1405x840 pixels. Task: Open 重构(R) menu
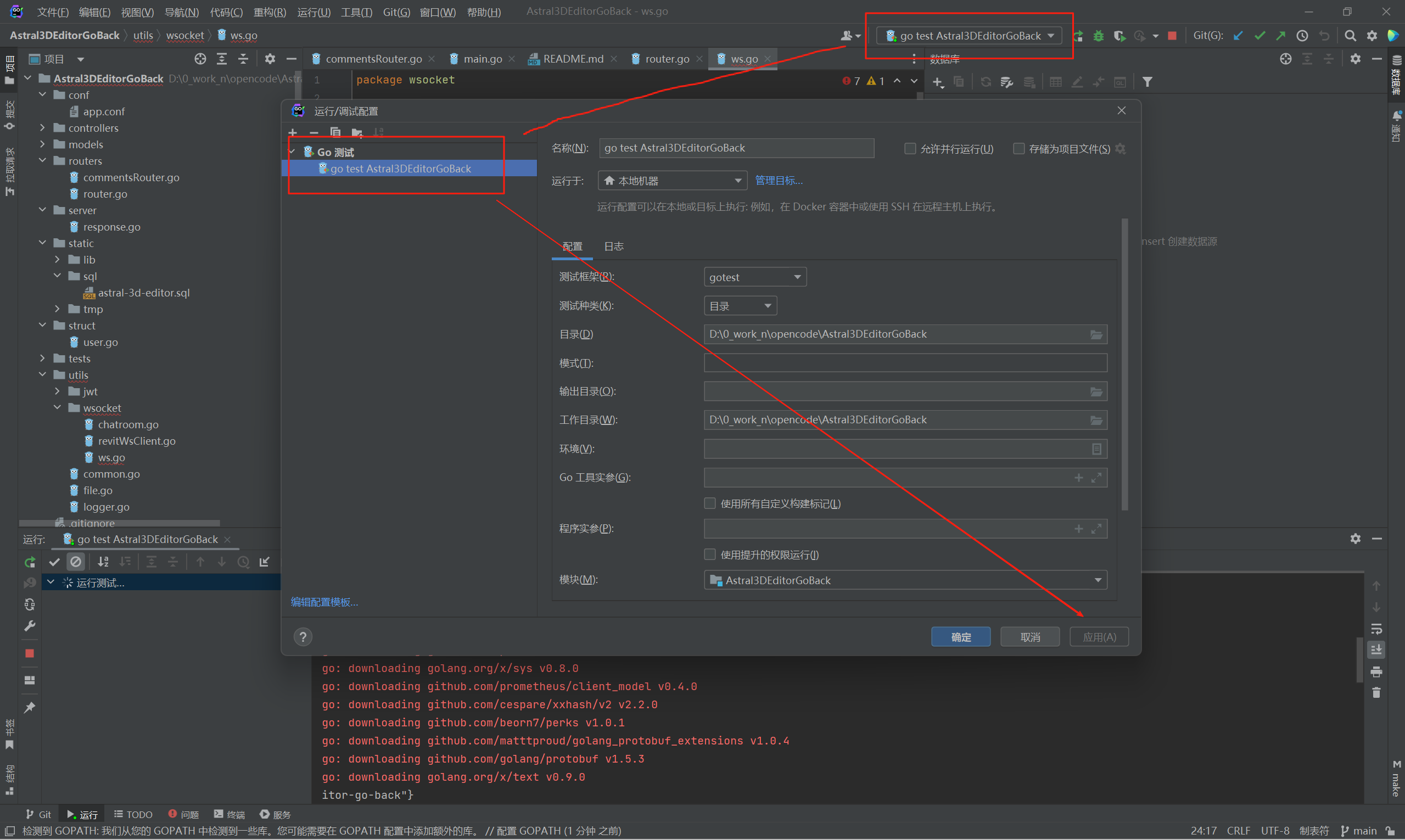270,12
